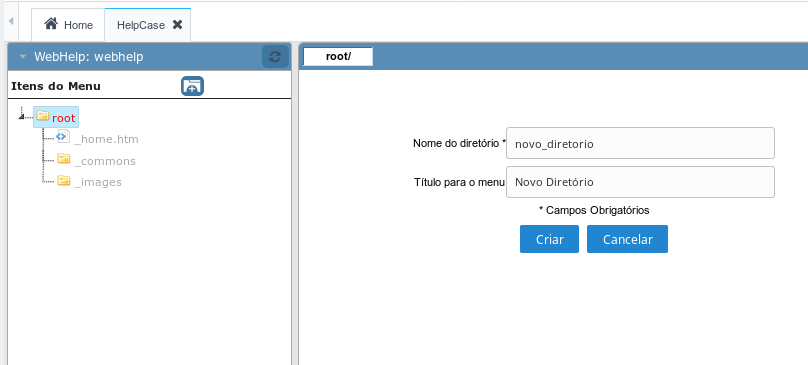This screenshot has width=808, height=365.
Task: Click the Nome do diretório label
Action: [459, 143]
